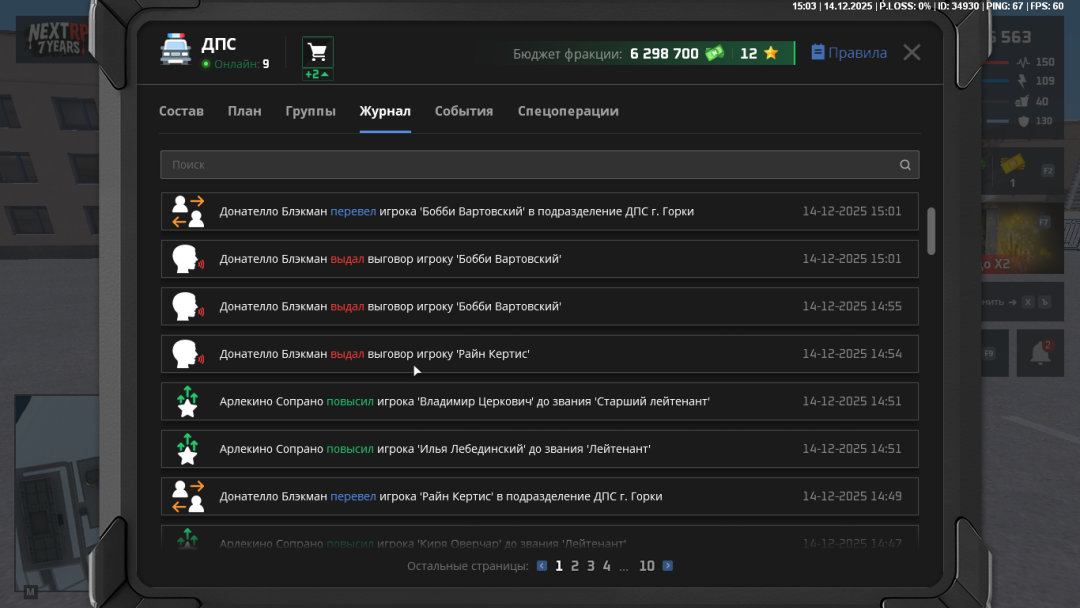Open the faction shop cart icon

[318, 52]
